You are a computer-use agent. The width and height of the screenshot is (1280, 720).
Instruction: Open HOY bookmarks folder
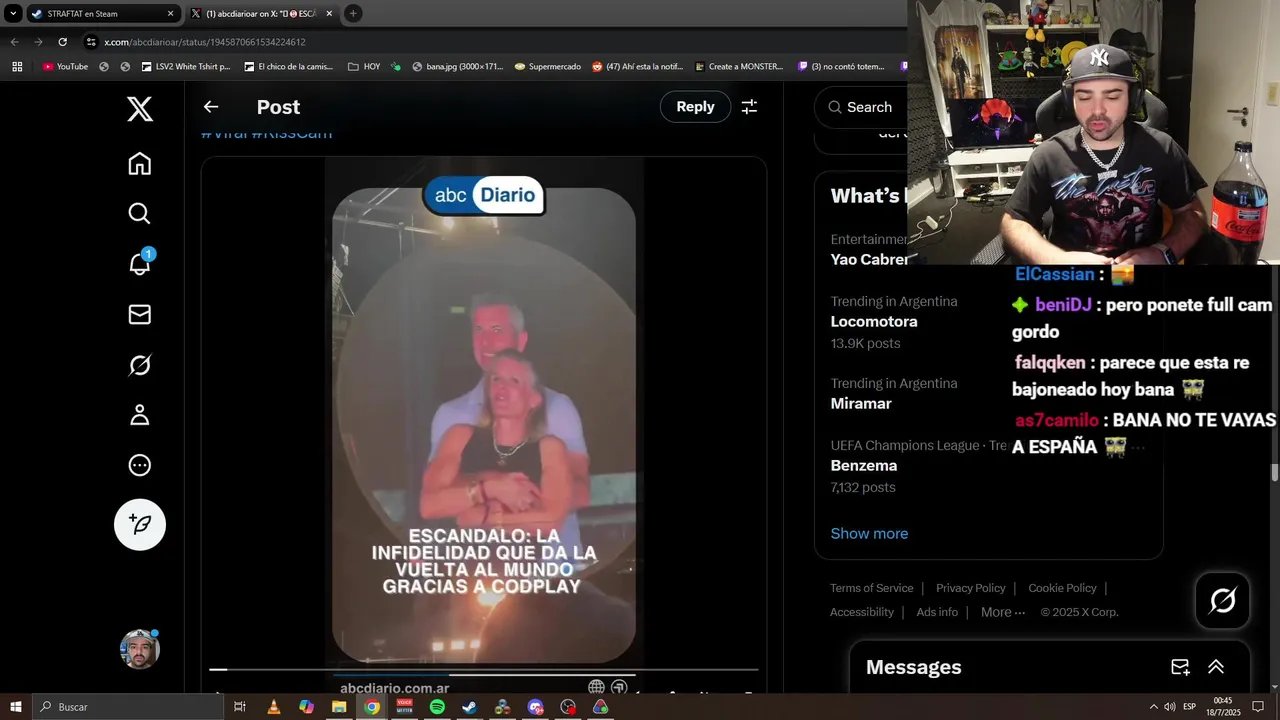(364, 67)
